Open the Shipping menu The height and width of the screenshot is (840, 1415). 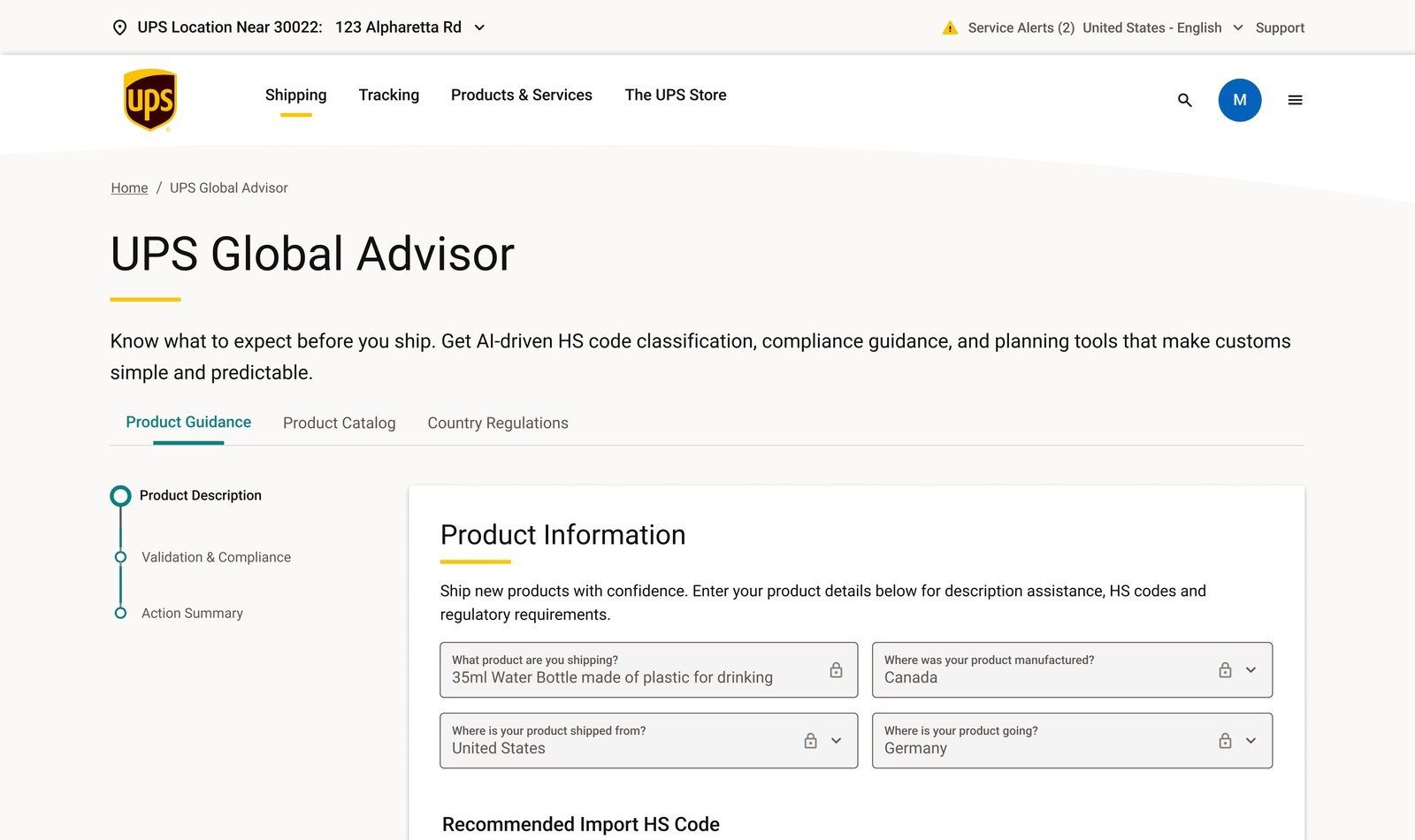(x=295, y=95)
